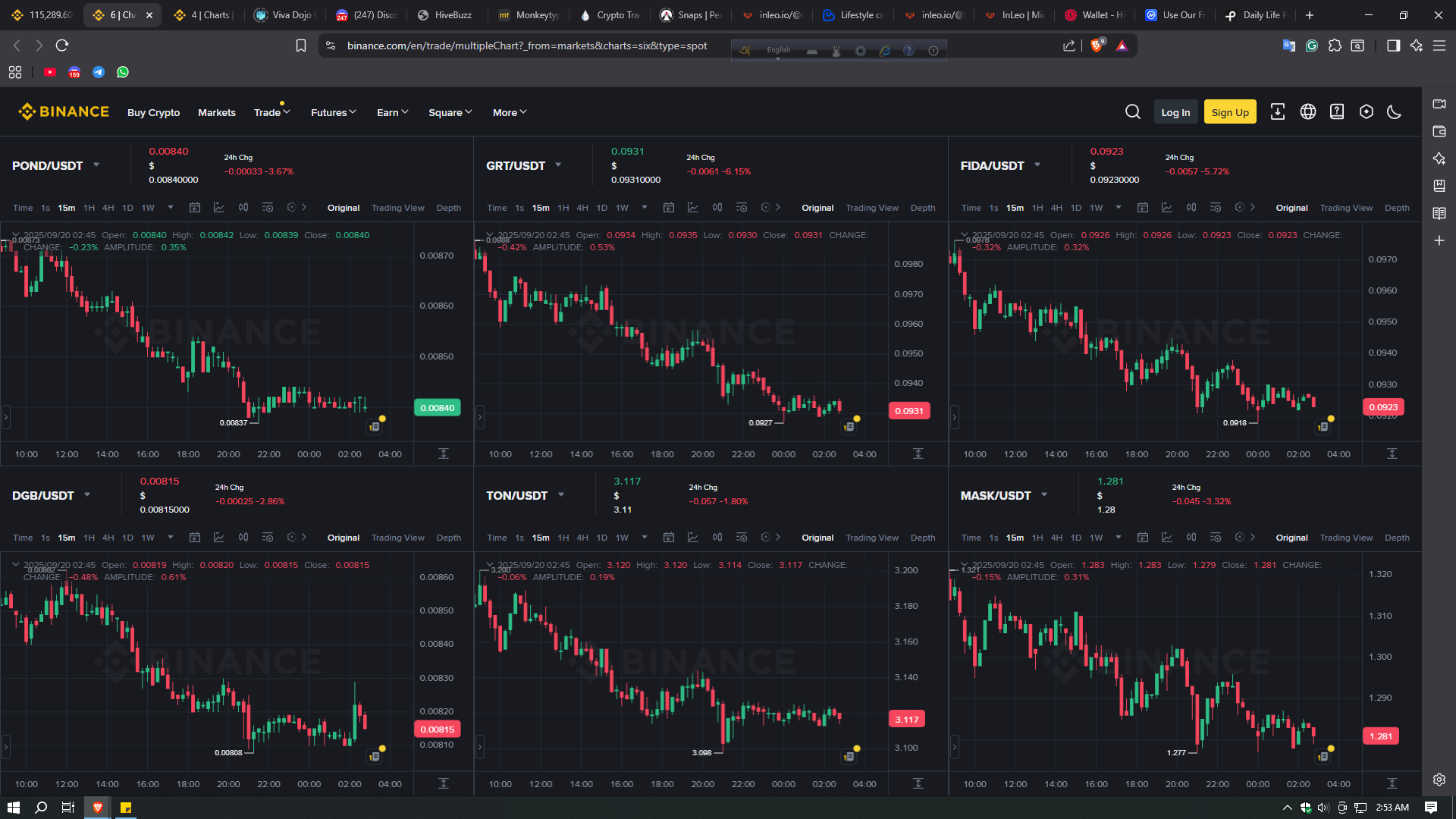Open the search icon in Binance header
Image resolution: width=1456 pixels, height=819 pixels.
[x=1133, y=112]
